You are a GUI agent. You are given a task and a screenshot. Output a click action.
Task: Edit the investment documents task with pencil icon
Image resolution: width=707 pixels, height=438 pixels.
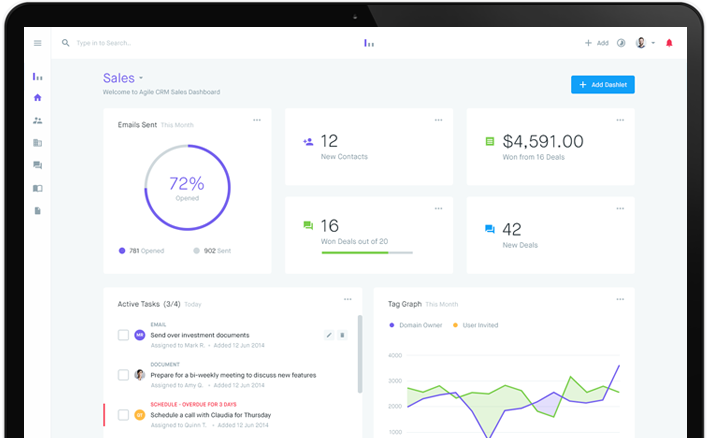click(x=329, y=335)
